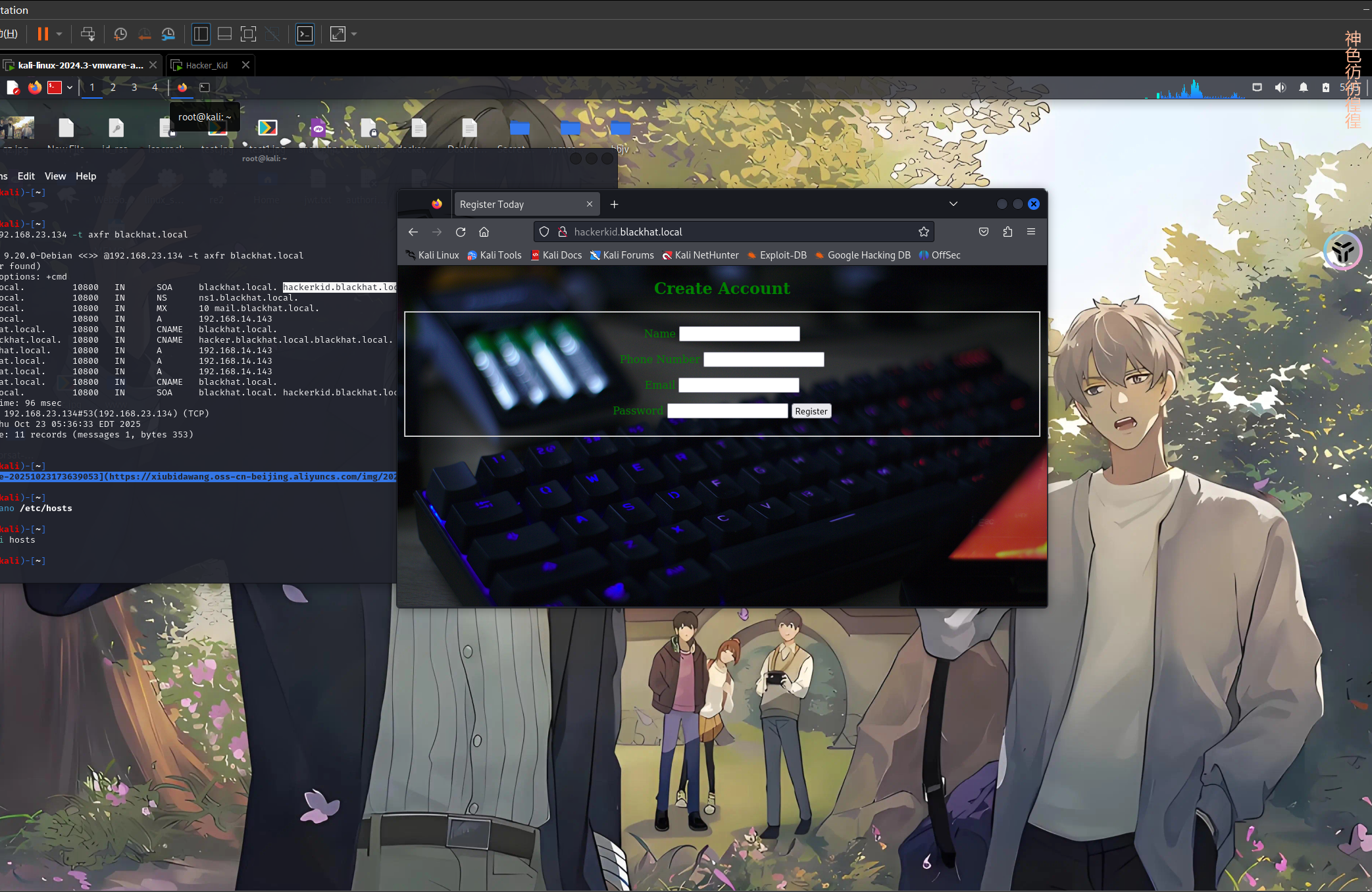Toggle the VMware sidebar library view
This screenshot has height=892, width=1372.
pyautogui.click(x=201, y=34)
